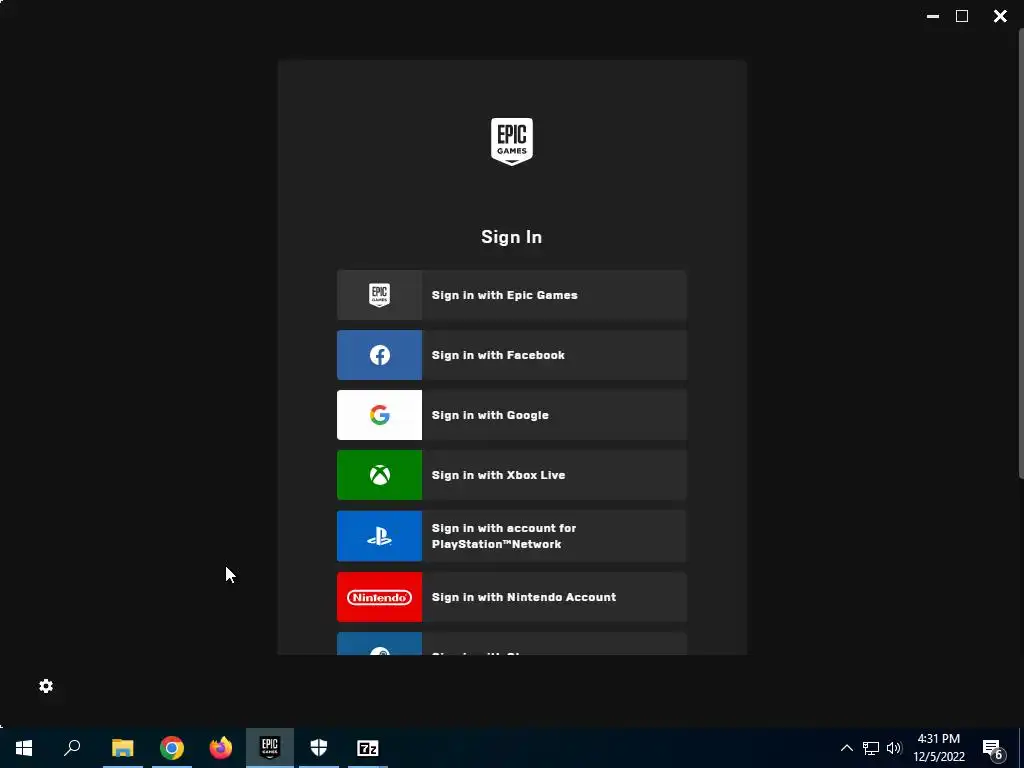Open the notification center icon
The image size is (1024, 768).
point(993,748)
